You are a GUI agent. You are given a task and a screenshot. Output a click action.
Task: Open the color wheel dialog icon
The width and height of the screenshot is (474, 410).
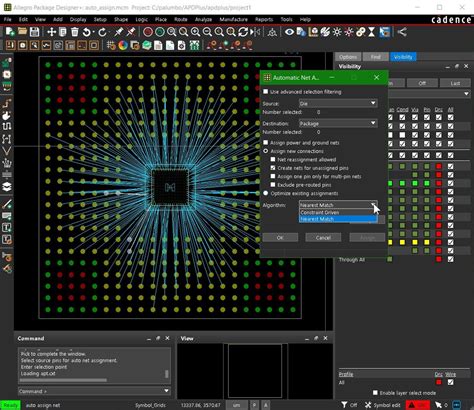123,45
